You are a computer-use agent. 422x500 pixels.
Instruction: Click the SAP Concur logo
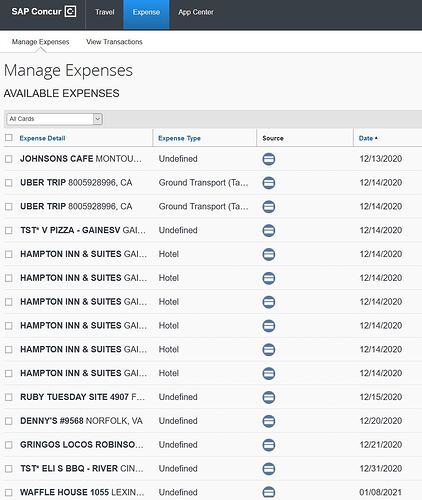(44, 12)
